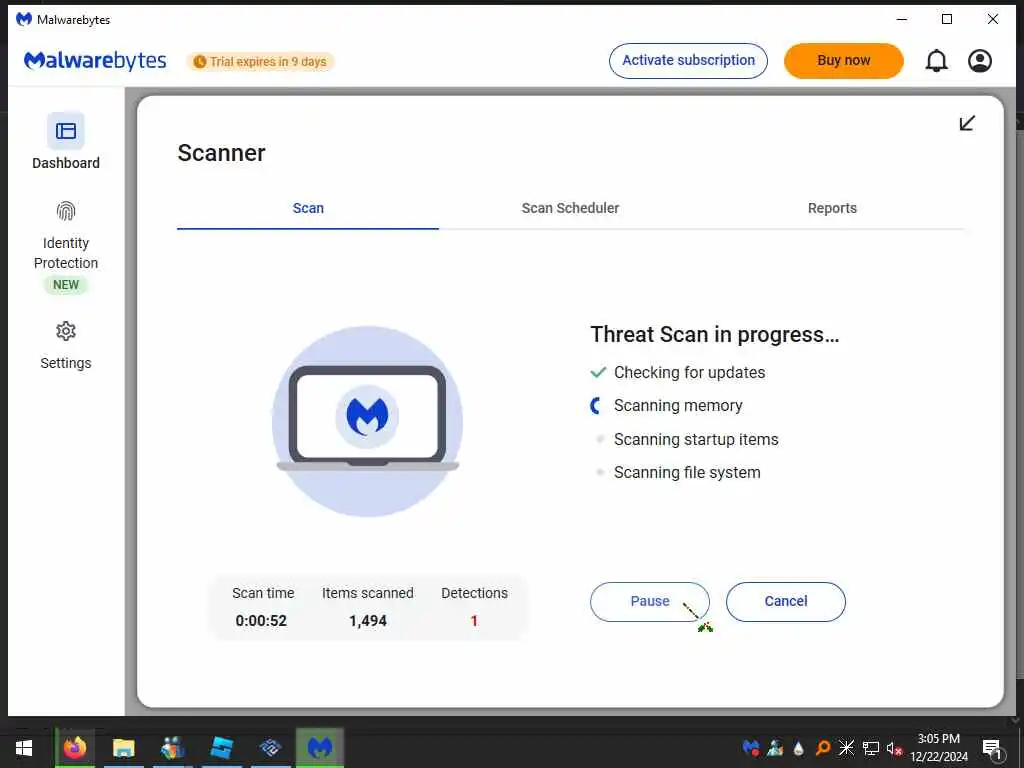Switch to the Reports tab
The image size is (1024, 768).
pos(832,208)
